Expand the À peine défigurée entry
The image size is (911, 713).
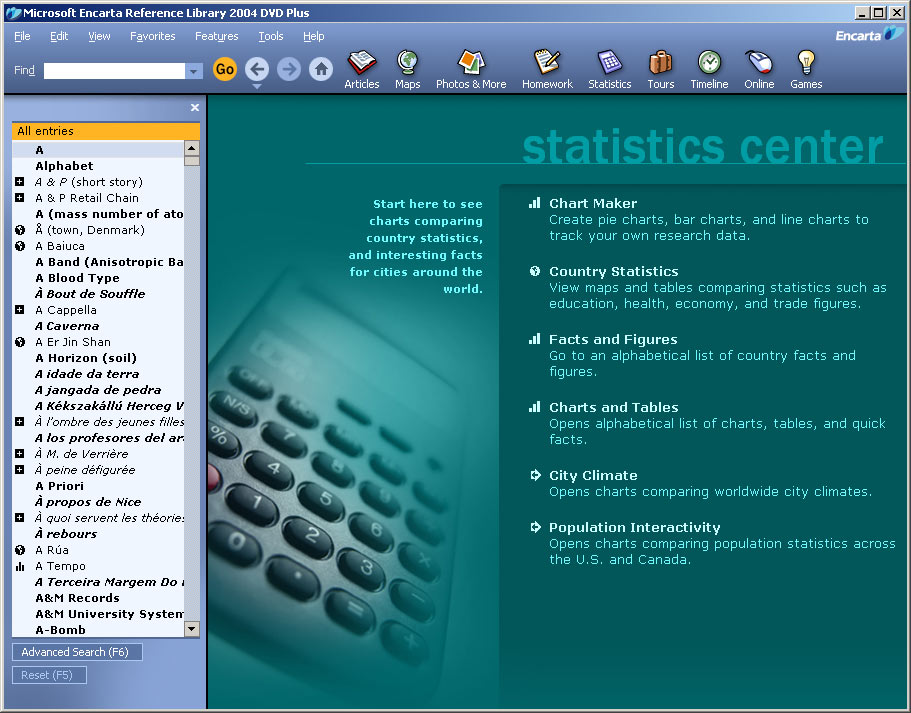[x=20, y=470]
